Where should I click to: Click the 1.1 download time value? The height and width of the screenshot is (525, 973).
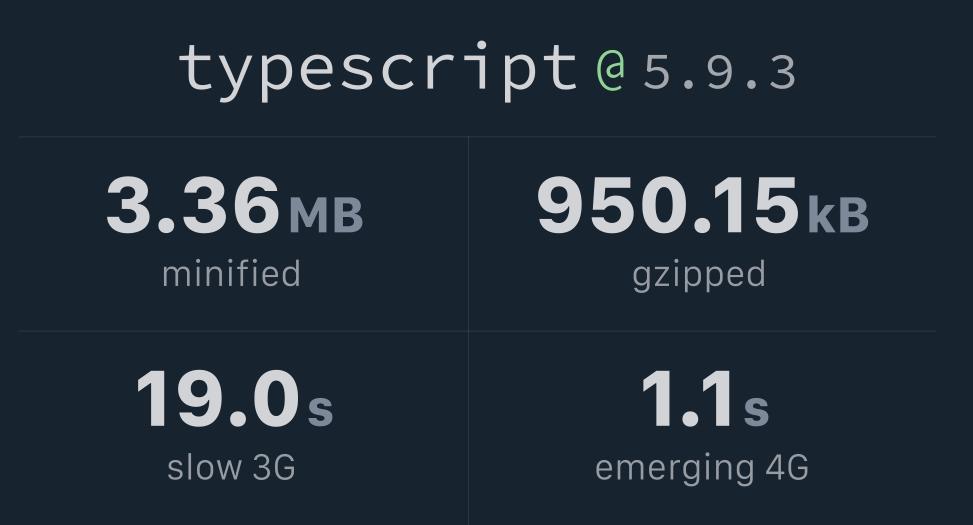(x=686, y=400)
